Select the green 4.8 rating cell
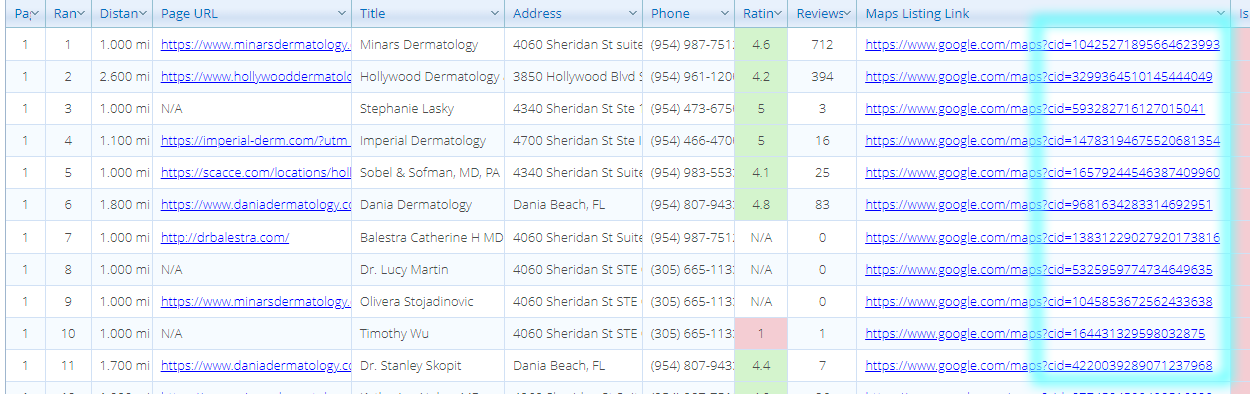Screen dimensions: 1250x394 tap(761, 205)
